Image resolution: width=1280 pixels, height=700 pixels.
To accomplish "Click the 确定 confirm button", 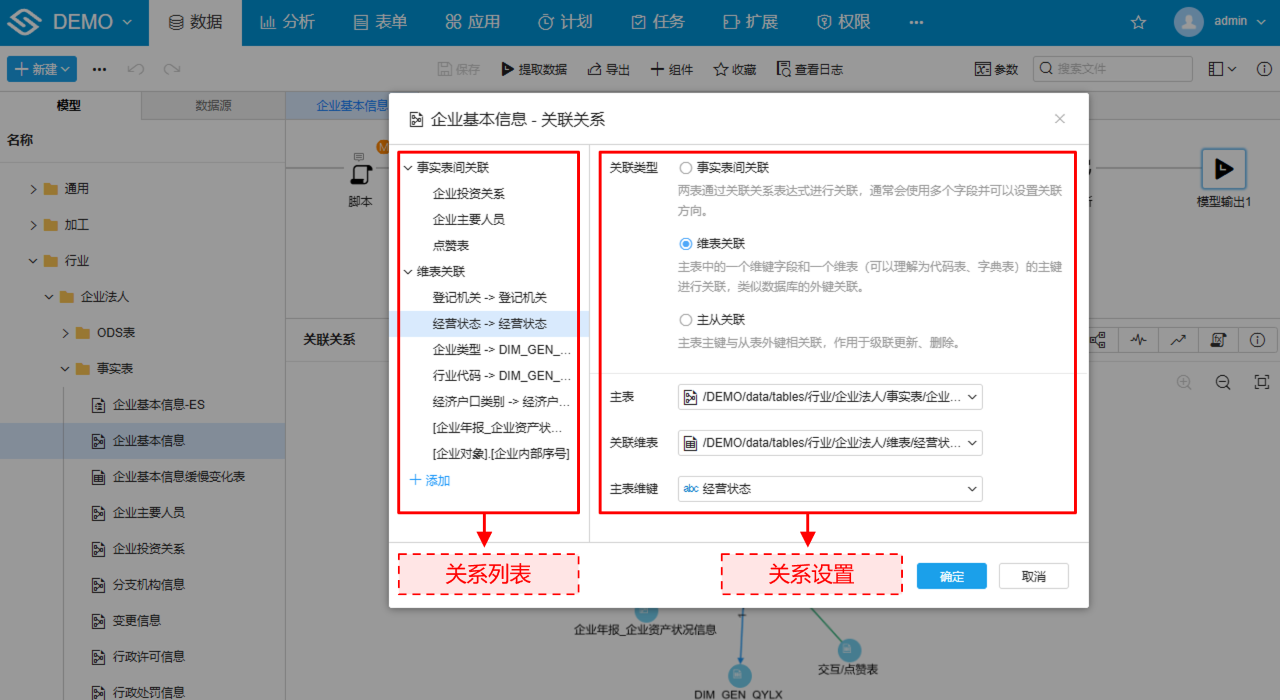I will pos(951,575).
